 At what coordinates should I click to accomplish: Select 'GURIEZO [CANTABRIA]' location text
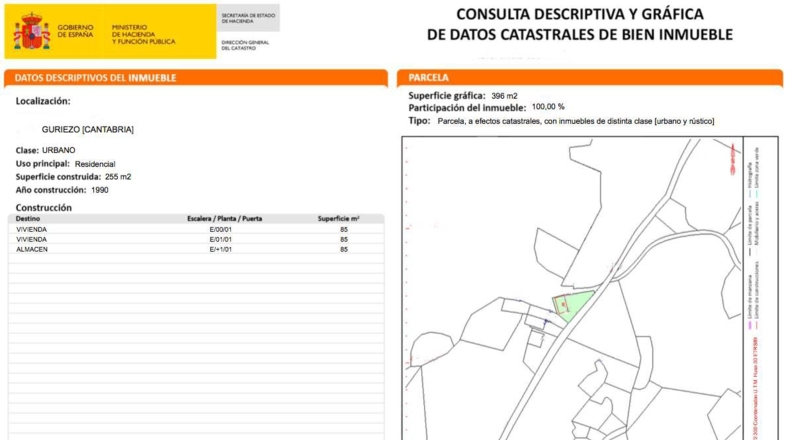pyautogui.click(x=88, y=130)
